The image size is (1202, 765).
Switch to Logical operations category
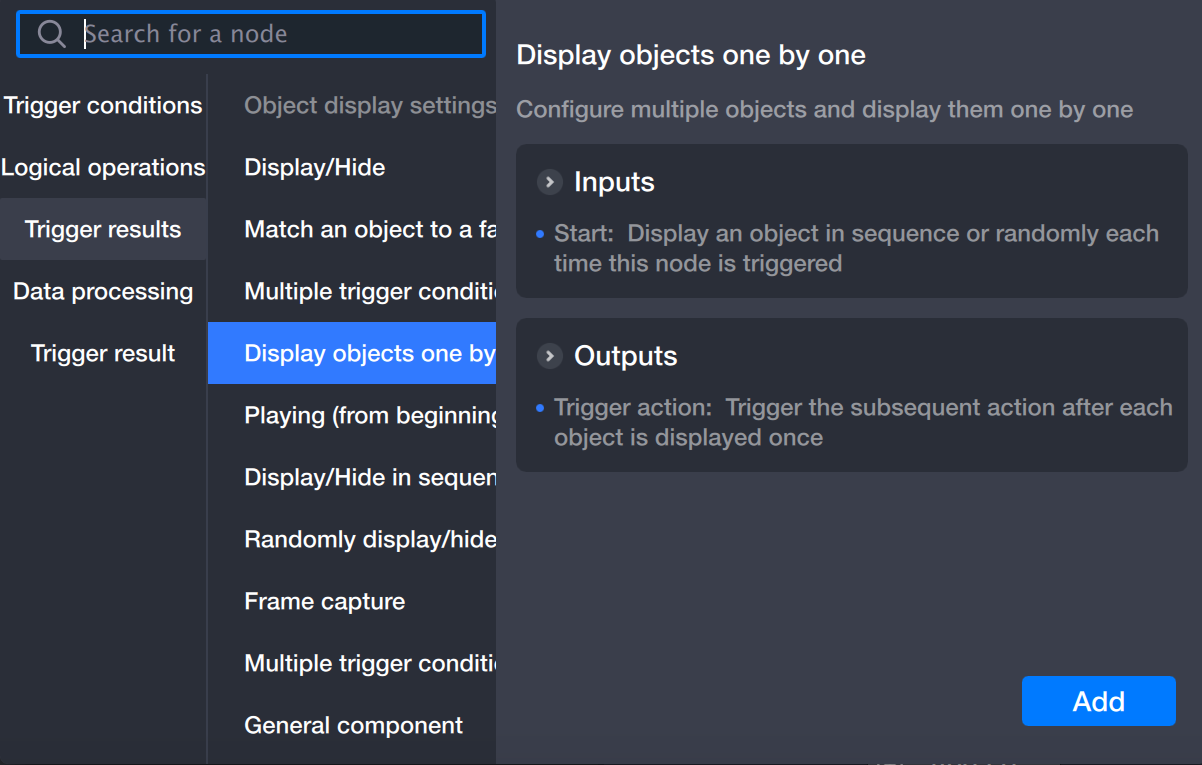coord(103,167)
